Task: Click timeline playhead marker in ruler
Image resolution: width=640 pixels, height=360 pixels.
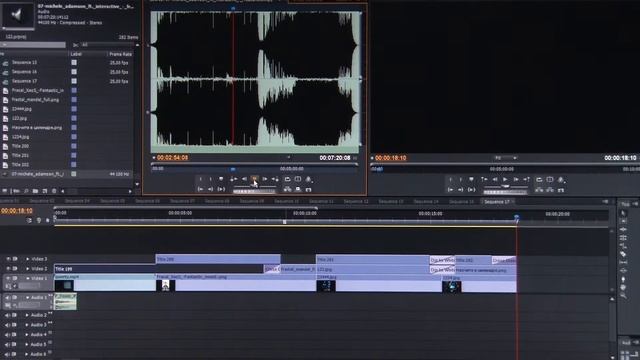Action: (x=516, y=218)
